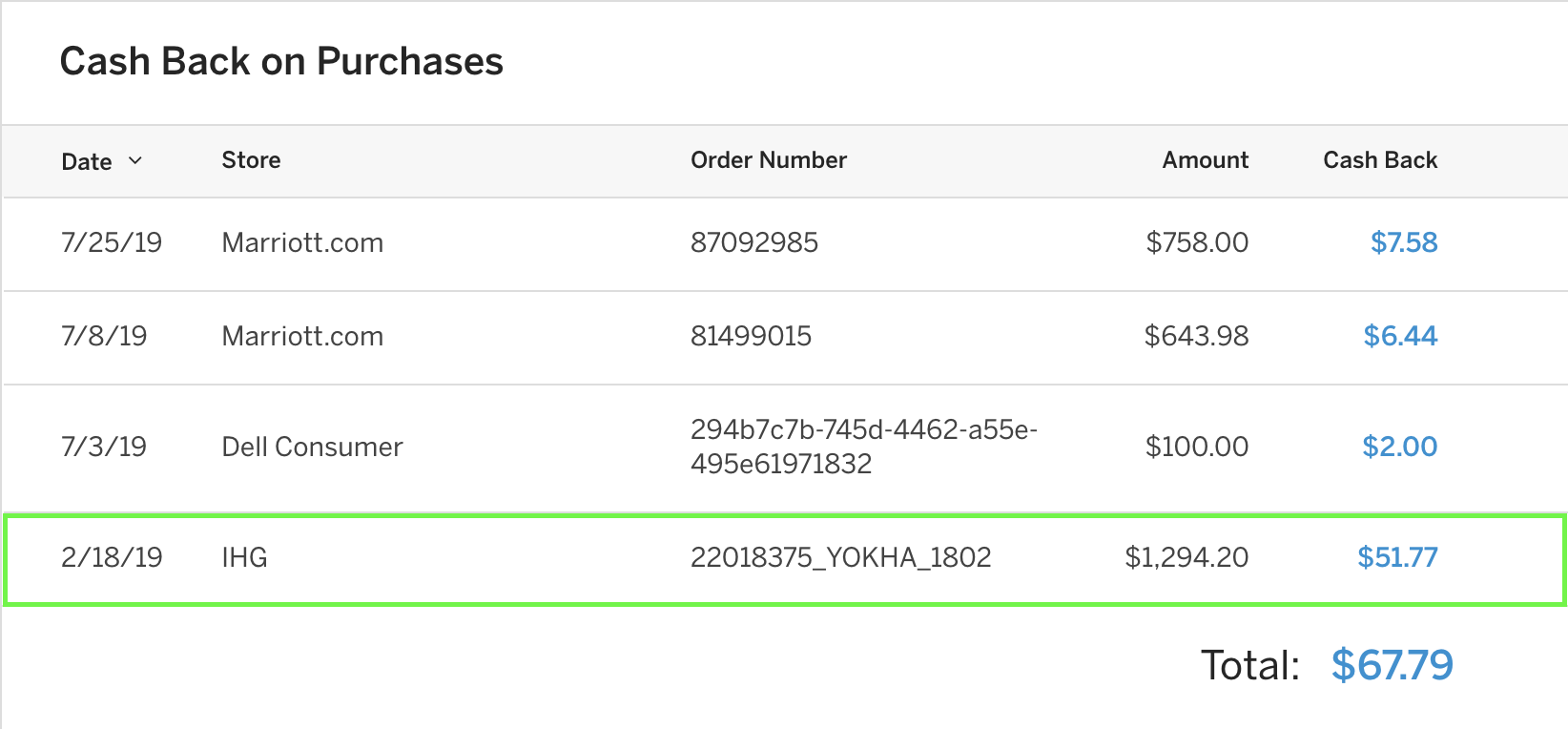
Task: Open the $7.58 cash back link
Action: [1404, 242]
